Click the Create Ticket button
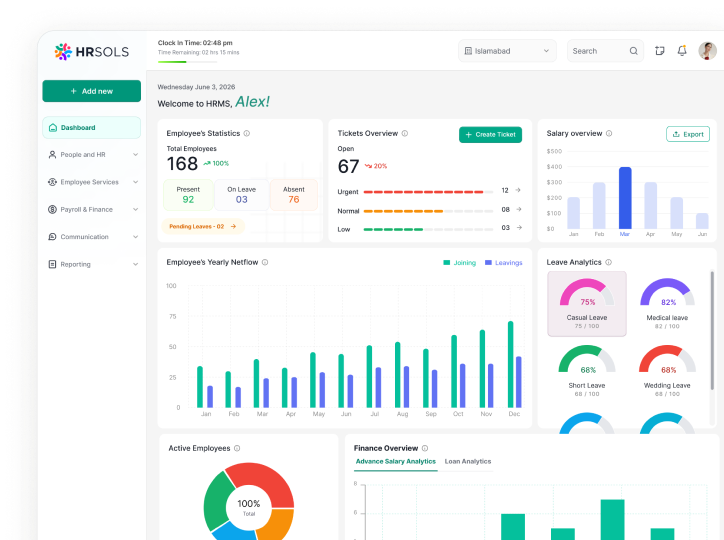 490,135
